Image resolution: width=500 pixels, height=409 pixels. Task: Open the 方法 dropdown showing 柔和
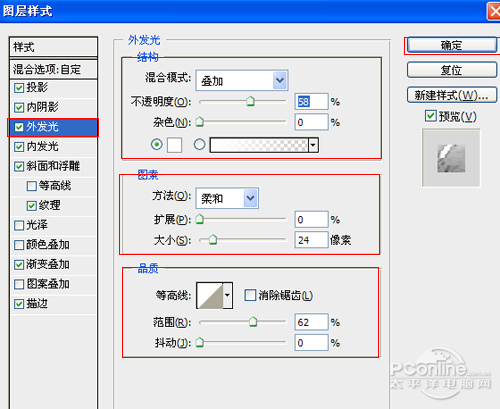(227, 198)
